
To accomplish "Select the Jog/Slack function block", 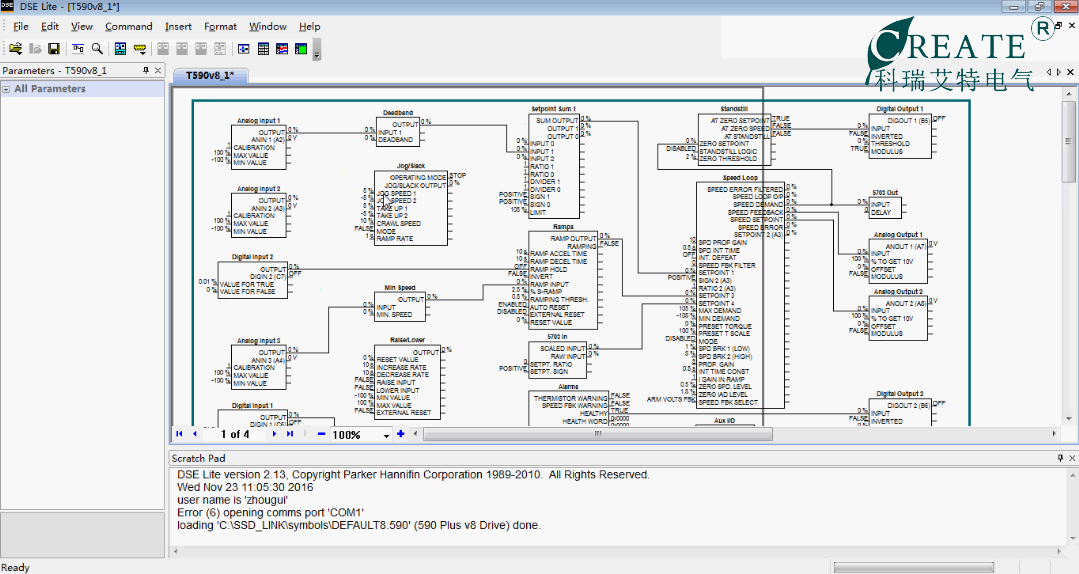I will (412, 208).
